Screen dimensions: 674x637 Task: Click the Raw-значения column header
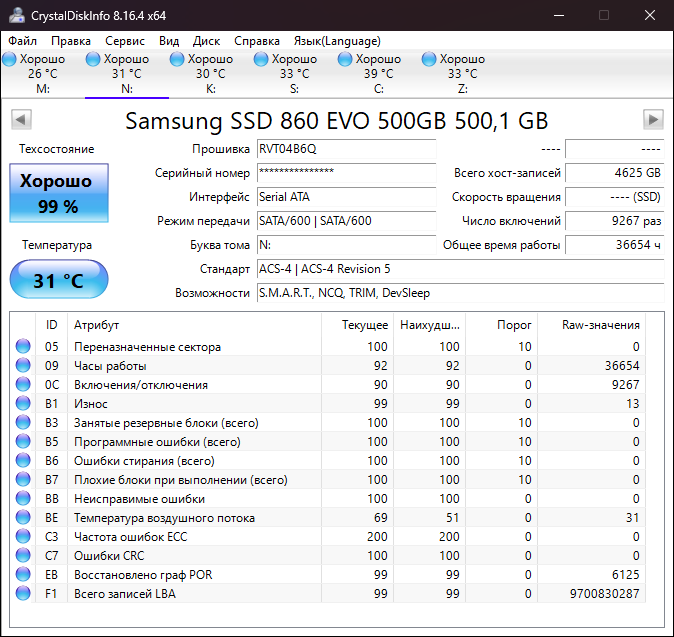(601, 325)
